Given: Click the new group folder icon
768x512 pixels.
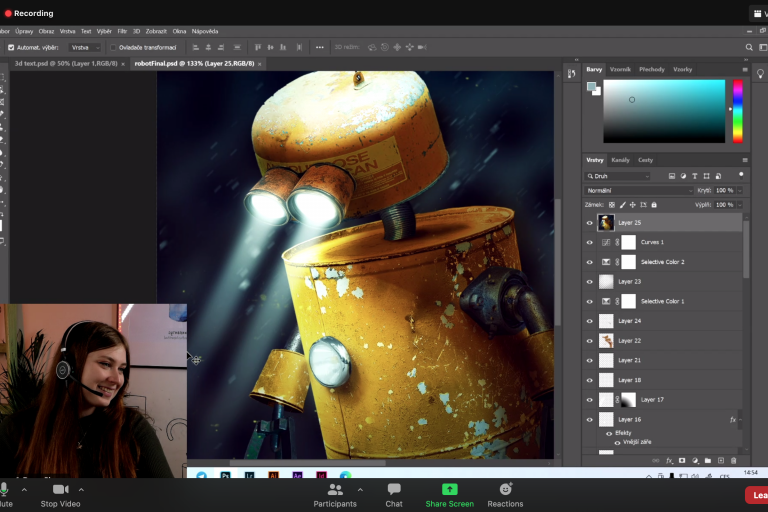Looking at the screenshot, I should [x=707, y=460].
